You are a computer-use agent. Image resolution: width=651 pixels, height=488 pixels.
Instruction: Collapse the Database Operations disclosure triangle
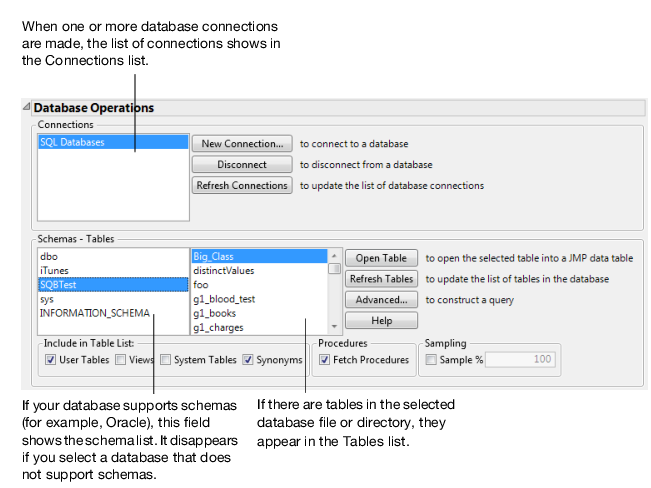27,107
